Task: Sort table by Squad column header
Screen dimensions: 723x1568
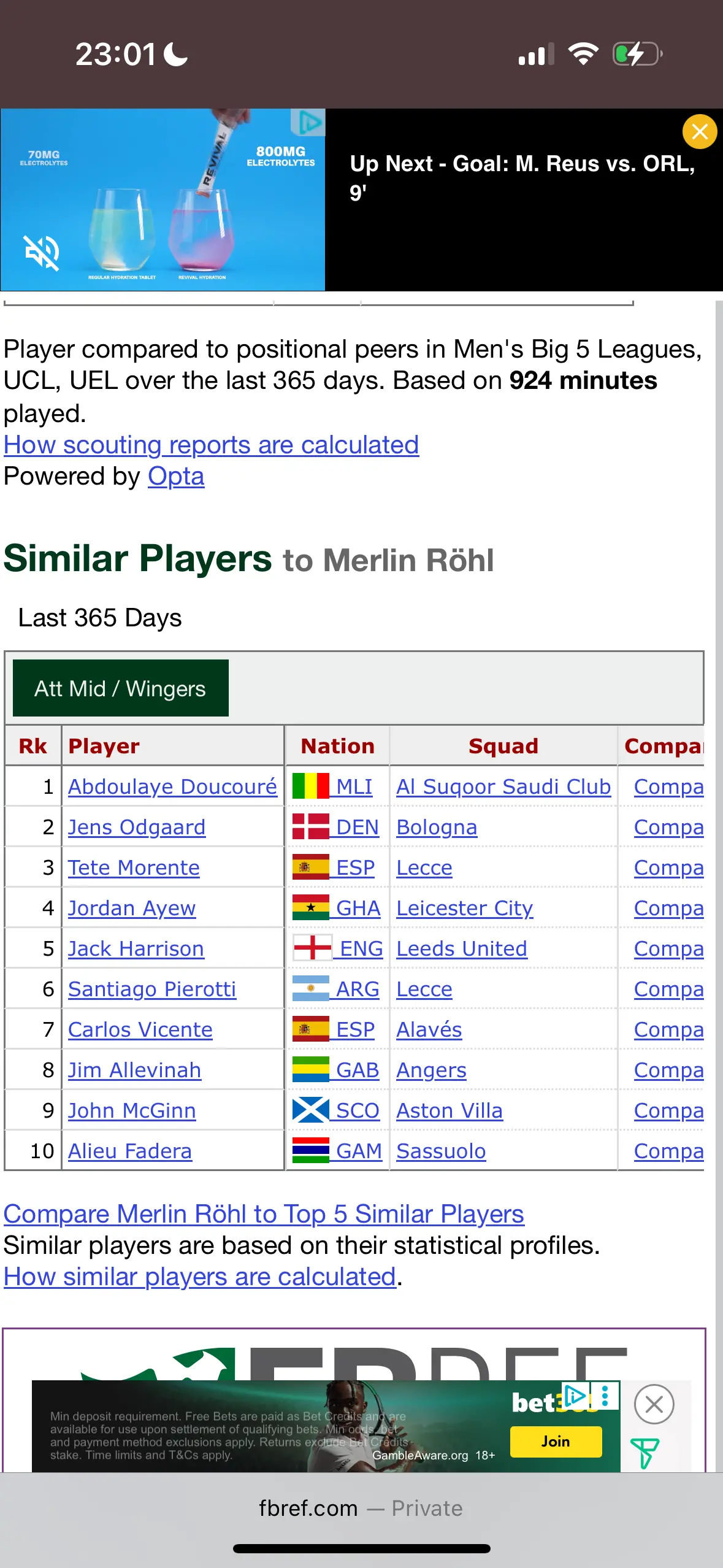Action: (x=503, y=746)
